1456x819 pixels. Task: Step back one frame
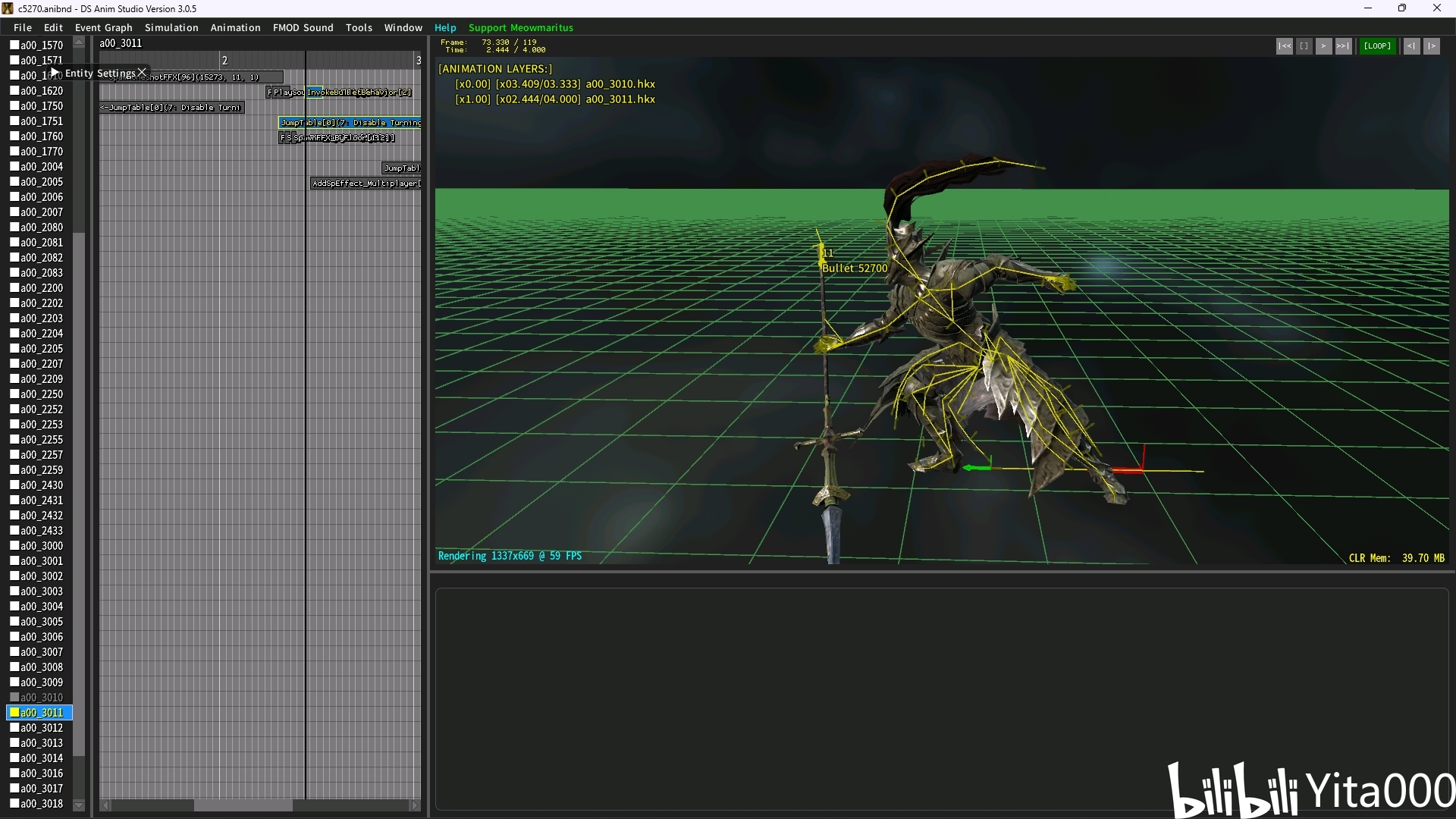tap(1411, 46)
